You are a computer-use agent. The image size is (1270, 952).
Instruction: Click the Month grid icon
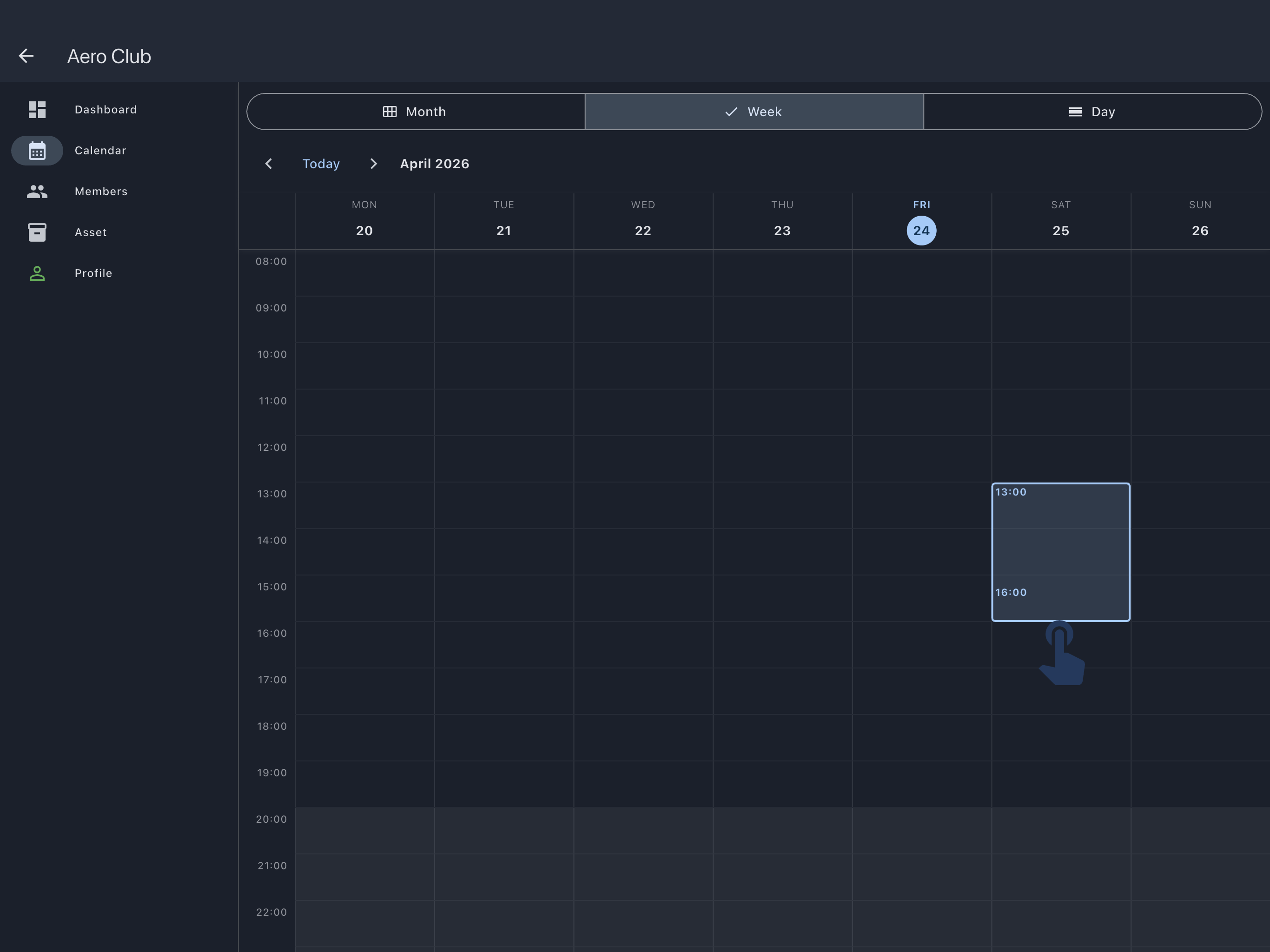390,112
